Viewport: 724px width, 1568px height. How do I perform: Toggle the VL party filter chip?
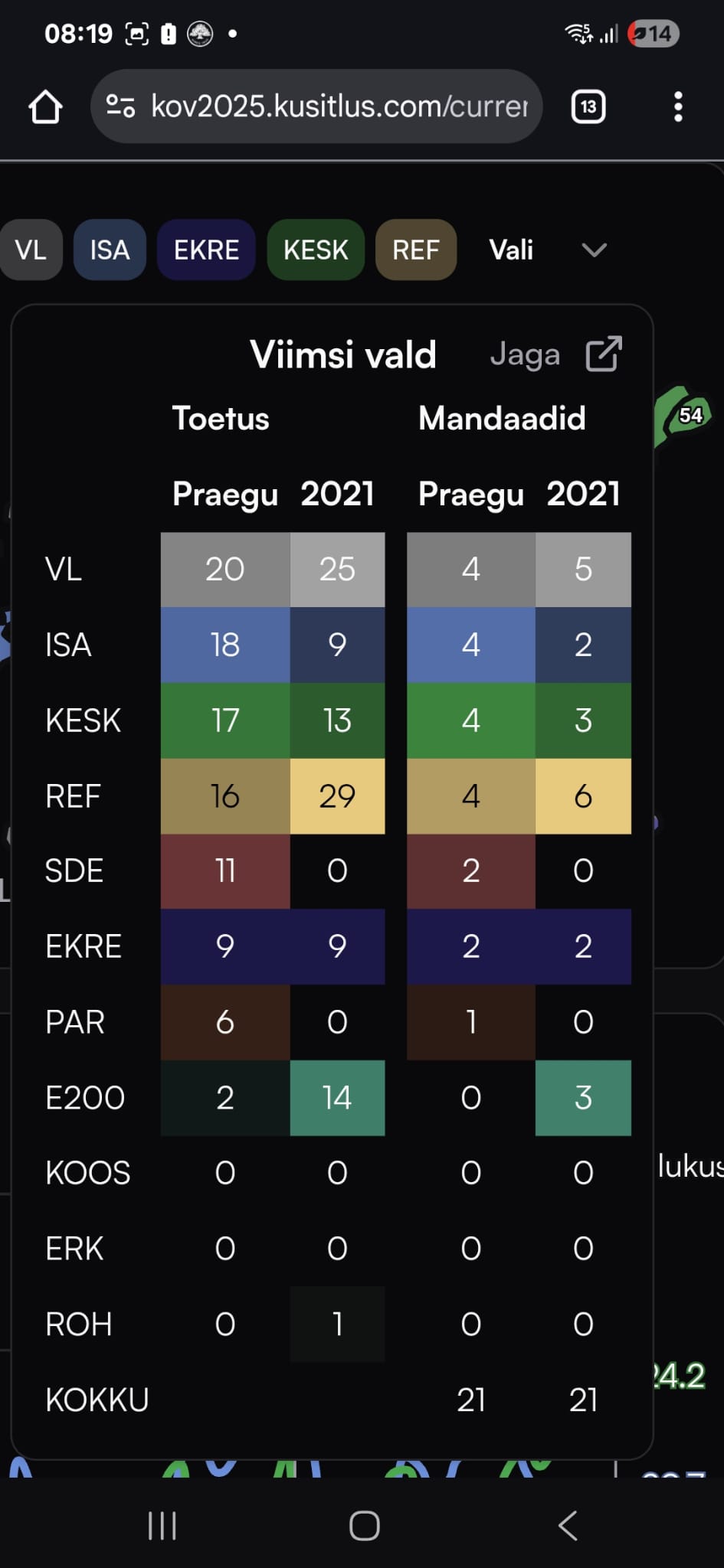[31, 250]
